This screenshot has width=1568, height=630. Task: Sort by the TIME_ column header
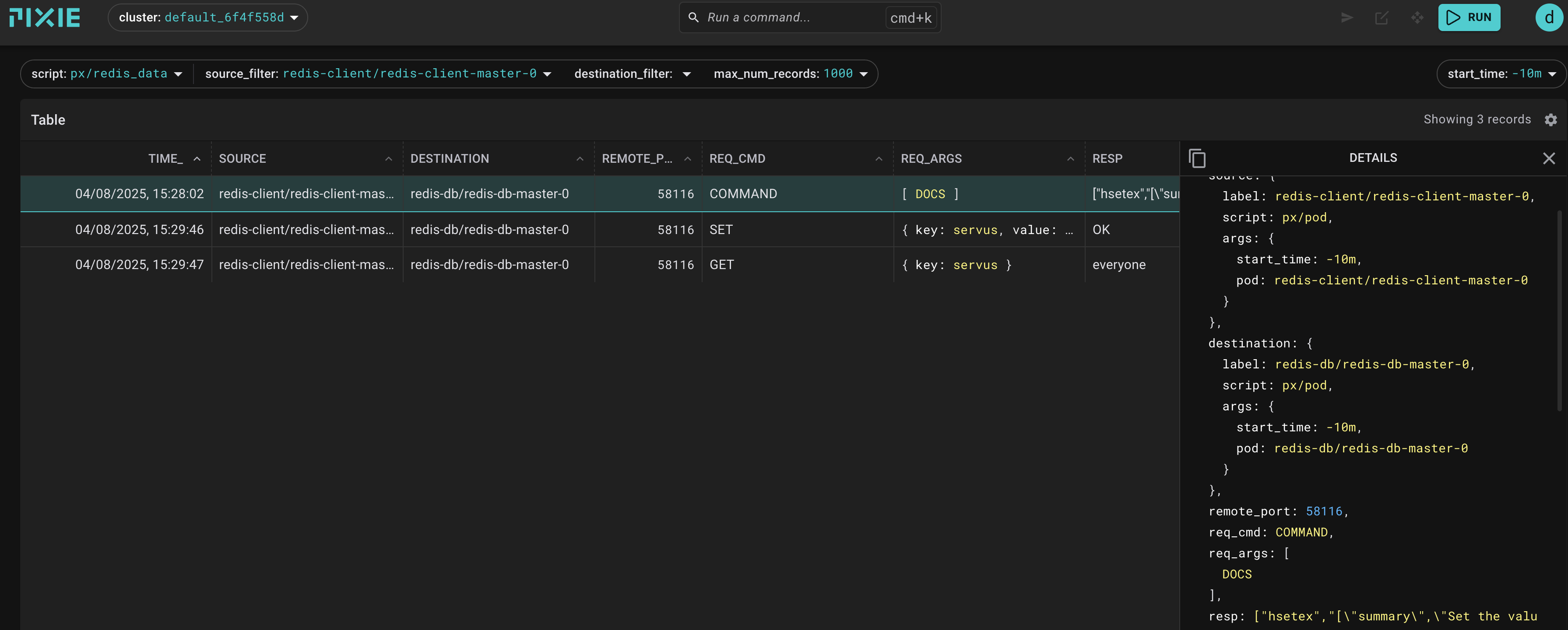coord(165,159)
